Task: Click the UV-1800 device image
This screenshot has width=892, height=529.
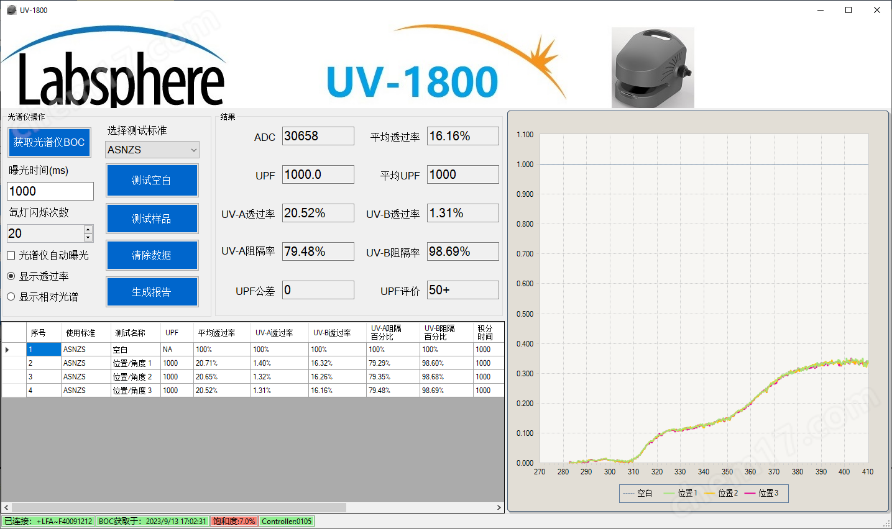Action: [x=652, y=66]
